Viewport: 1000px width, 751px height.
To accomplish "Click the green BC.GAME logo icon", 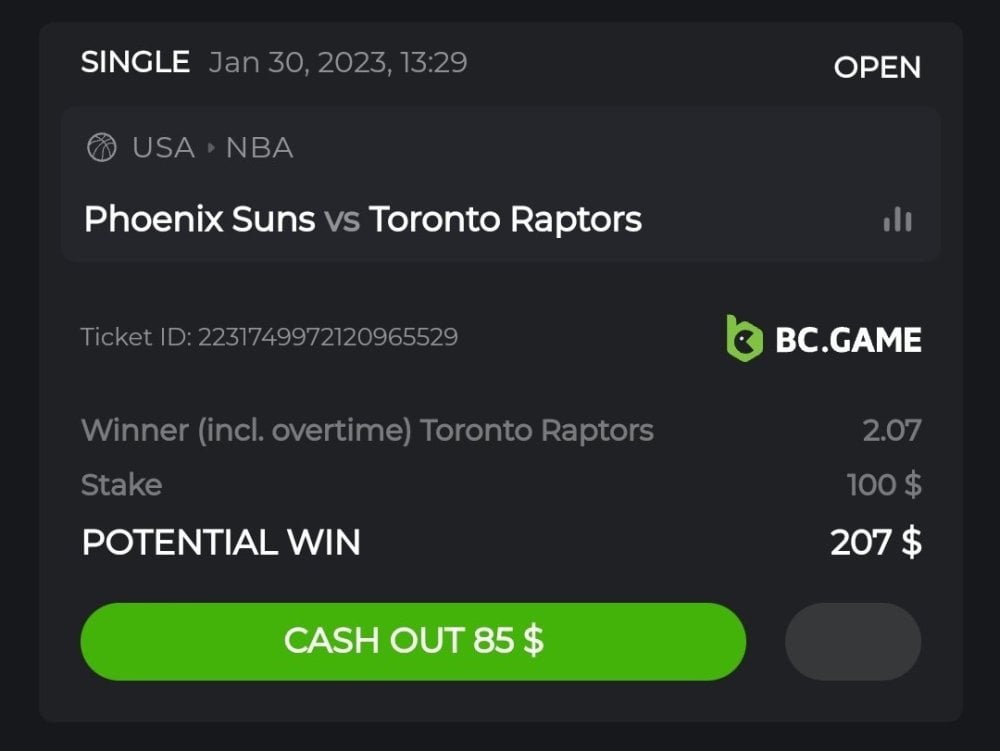I will pyautogui.click(x=744, y=338).
